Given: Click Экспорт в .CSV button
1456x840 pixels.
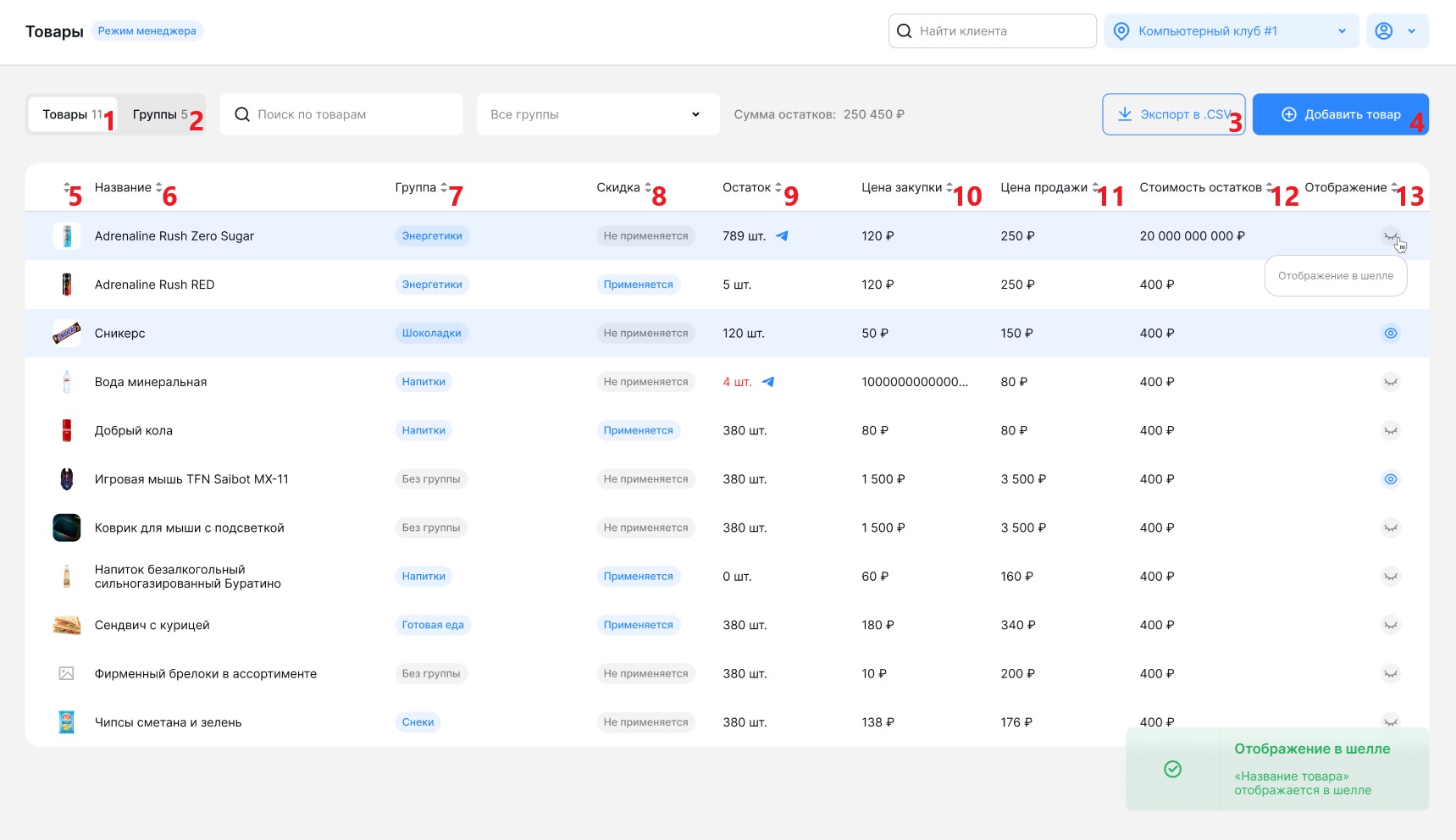Looking at the screenshot, I should (x=1173, y=114).
